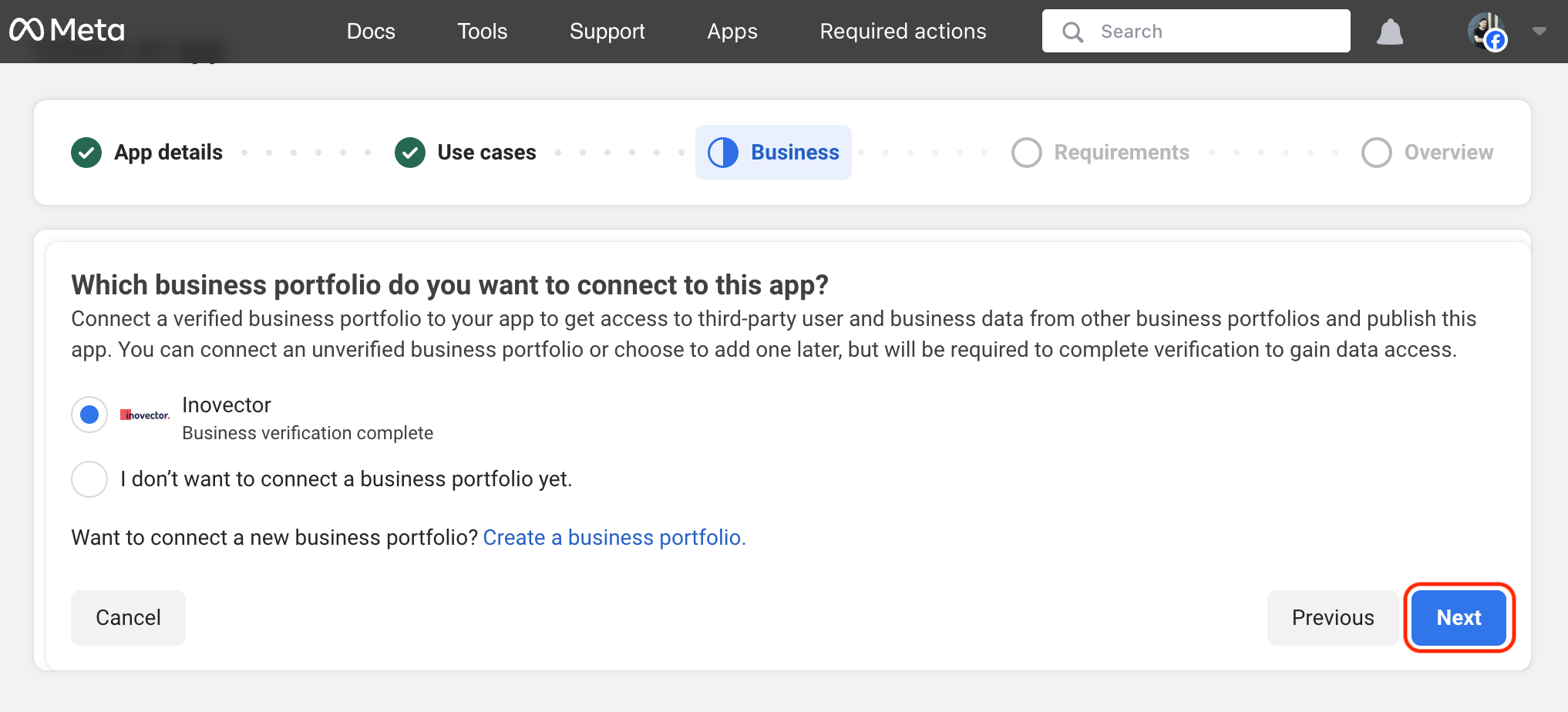Image resolution: width=1568 pixels, height=712 pixels.
Task: Click the Overview step circle
Action: [1376, 153]
